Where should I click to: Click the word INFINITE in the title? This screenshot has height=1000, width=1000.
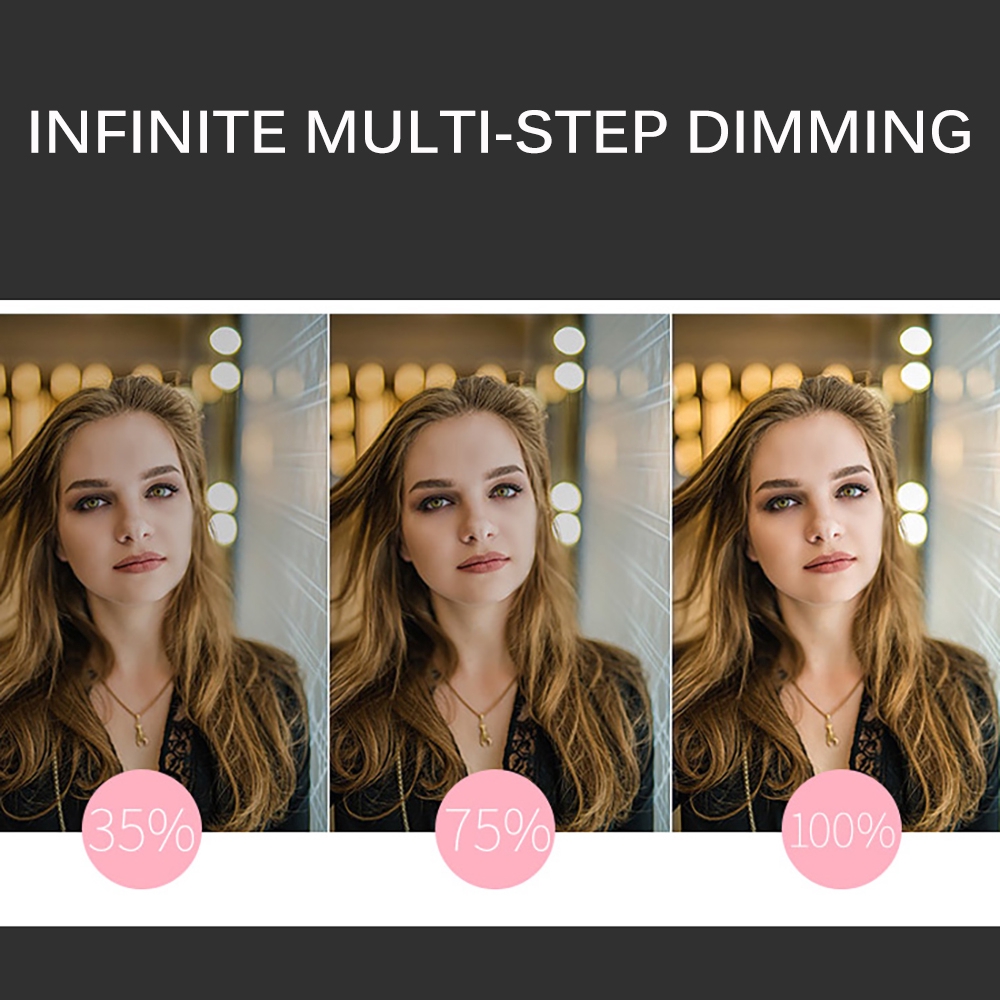point(157,131)
